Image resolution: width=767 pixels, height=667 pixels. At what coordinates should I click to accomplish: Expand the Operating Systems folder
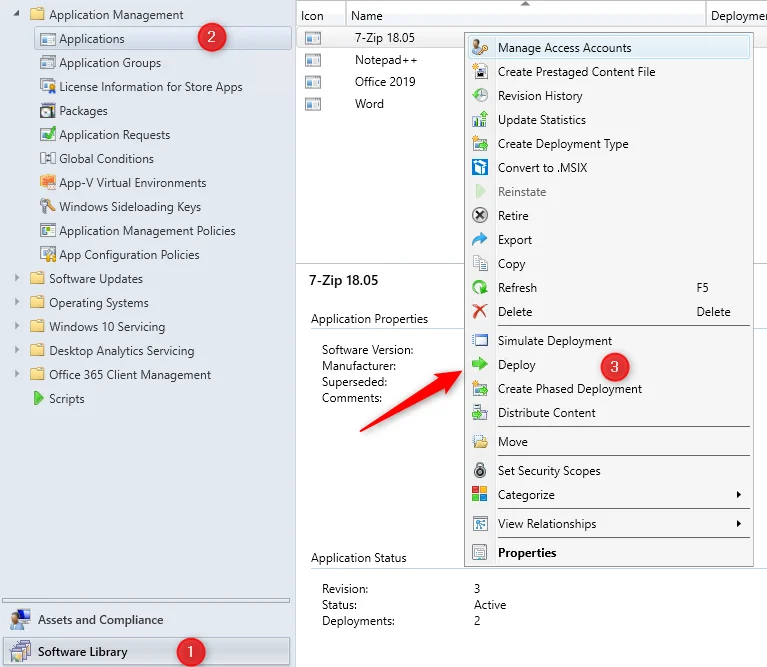click(x=17, y=302)
